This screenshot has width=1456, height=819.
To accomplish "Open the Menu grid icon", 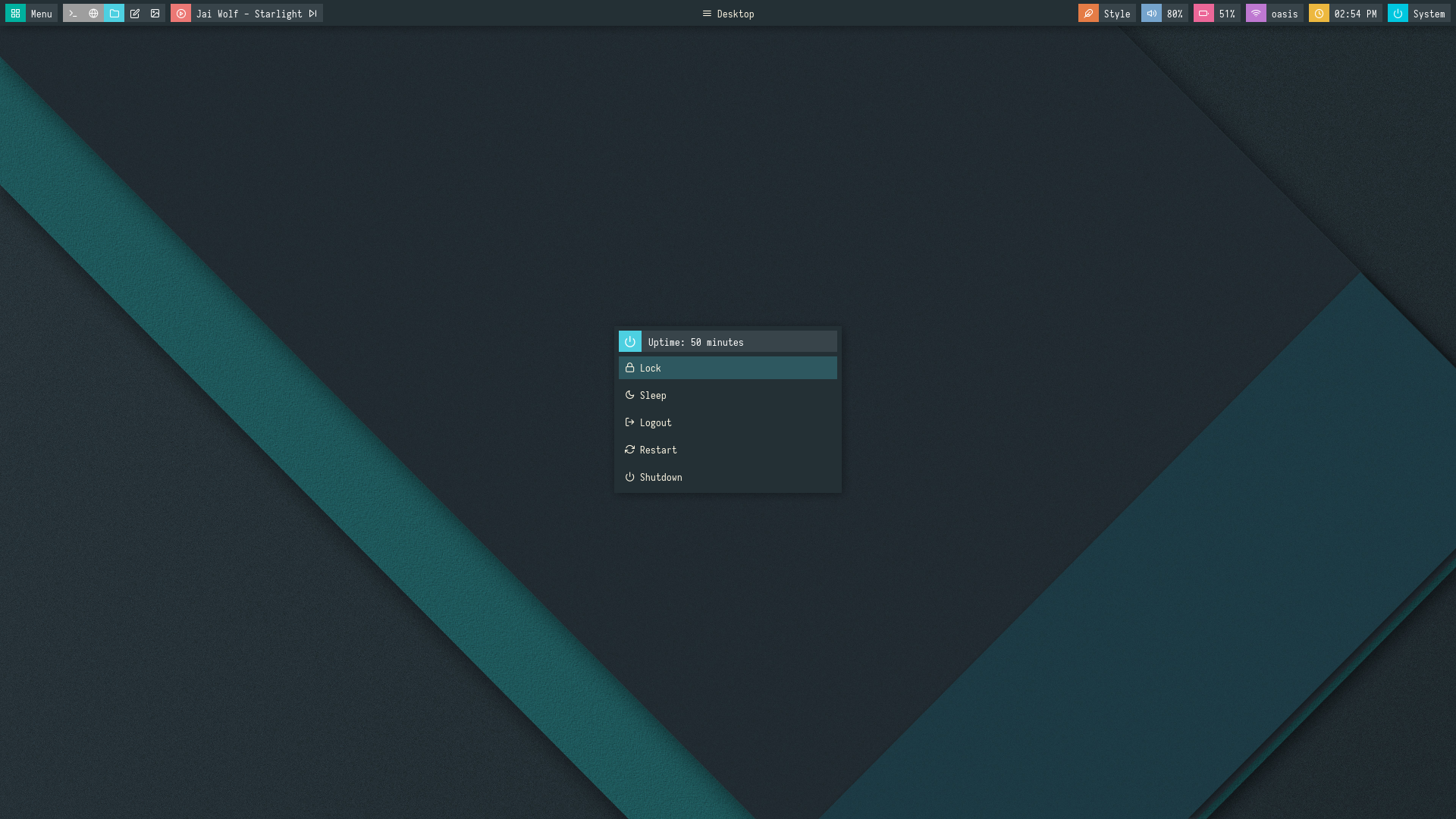I will pos(15,14).
